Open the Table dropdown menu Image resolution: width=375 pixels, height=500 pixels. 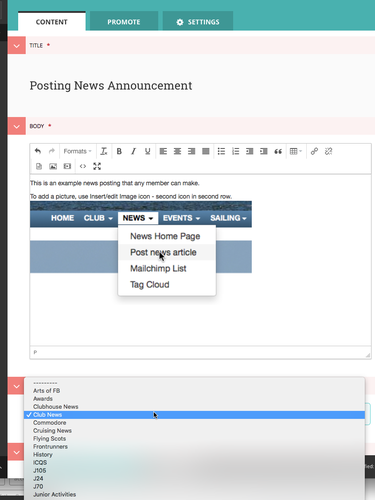coord(296,151)
